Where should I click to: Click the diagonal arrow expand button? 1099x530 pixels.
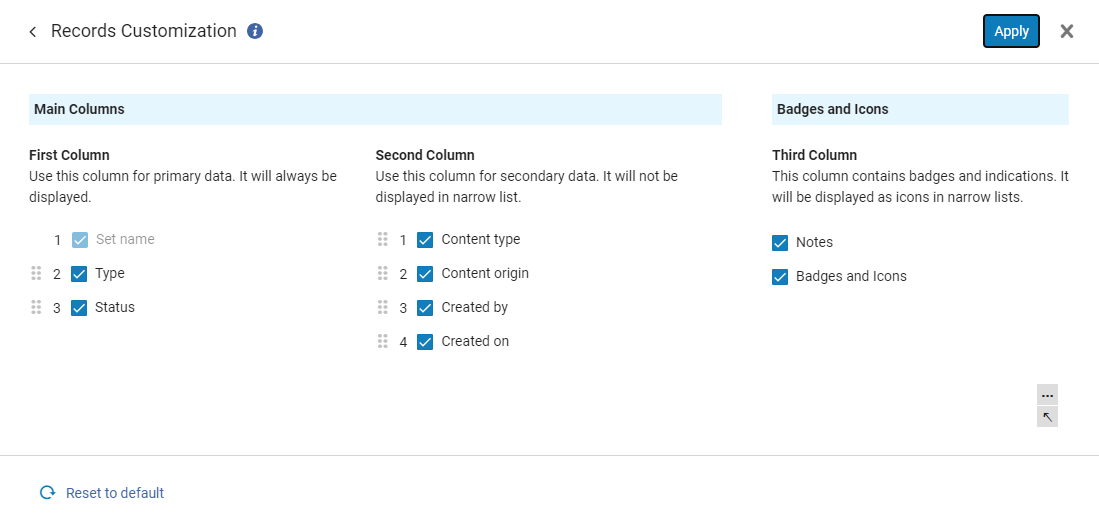[1047, 417]
